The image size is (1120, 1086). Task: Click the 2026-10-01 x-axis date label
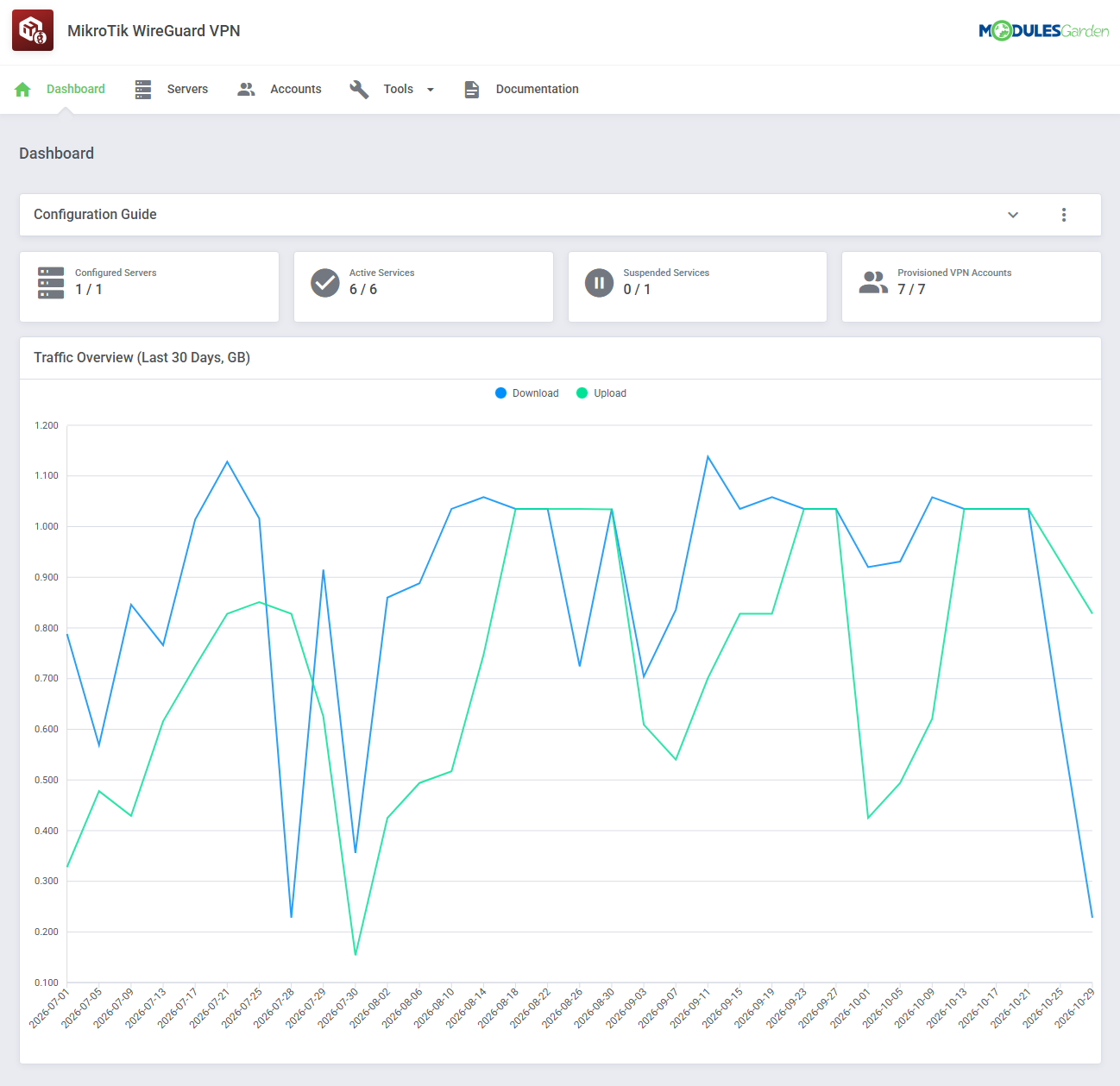pyautogui.click(x=850, y=1008)
